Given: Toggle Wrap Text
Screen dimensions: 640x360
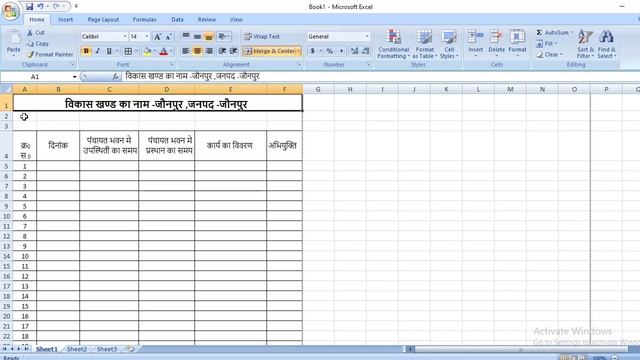Looking at the screenshot, I should pyautogui.click(x=262, y=36).
